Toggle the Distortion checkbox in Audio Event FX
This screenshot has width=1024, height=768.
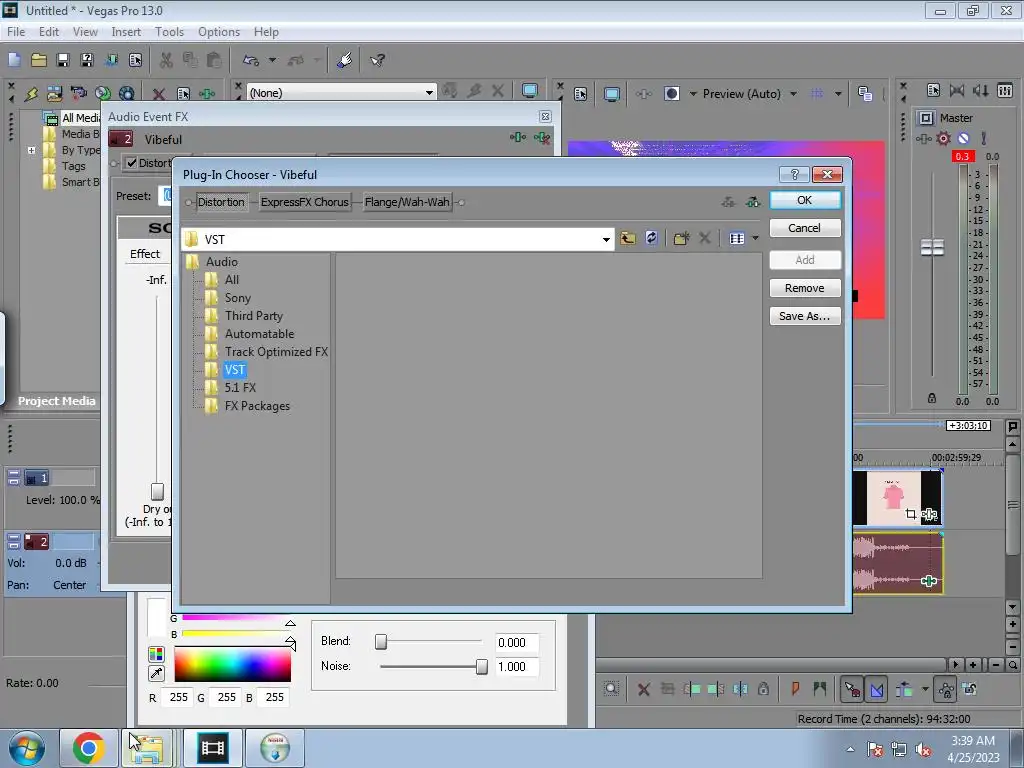[132, 163]
